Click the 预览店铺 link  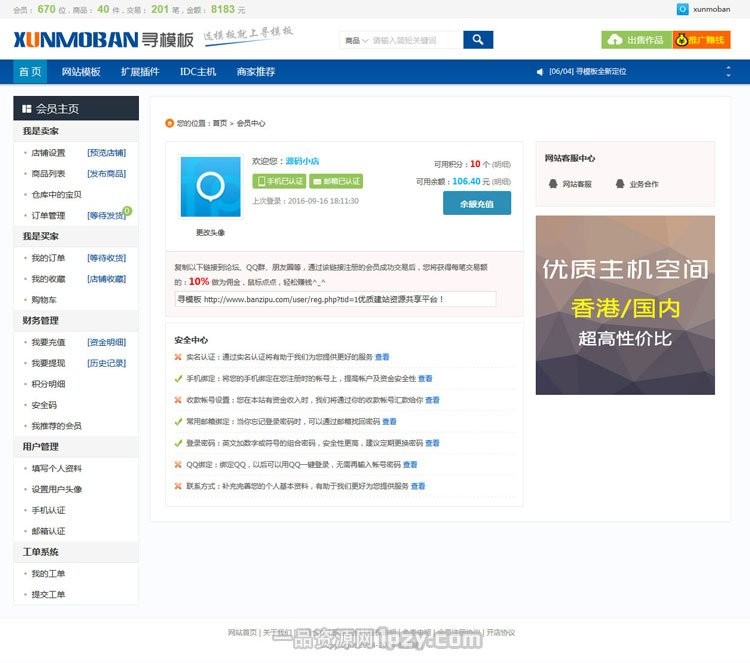coord(107,153)
